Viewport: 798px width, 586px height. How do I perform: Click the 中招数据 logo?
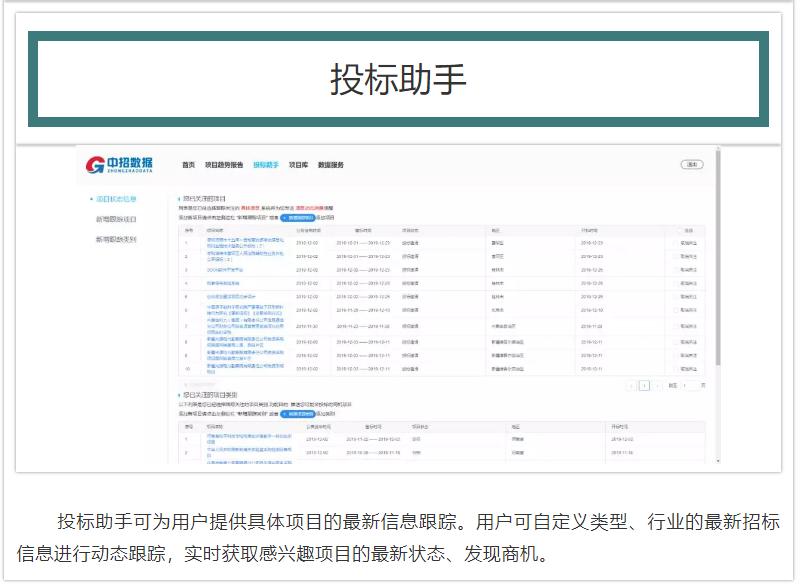120,165
